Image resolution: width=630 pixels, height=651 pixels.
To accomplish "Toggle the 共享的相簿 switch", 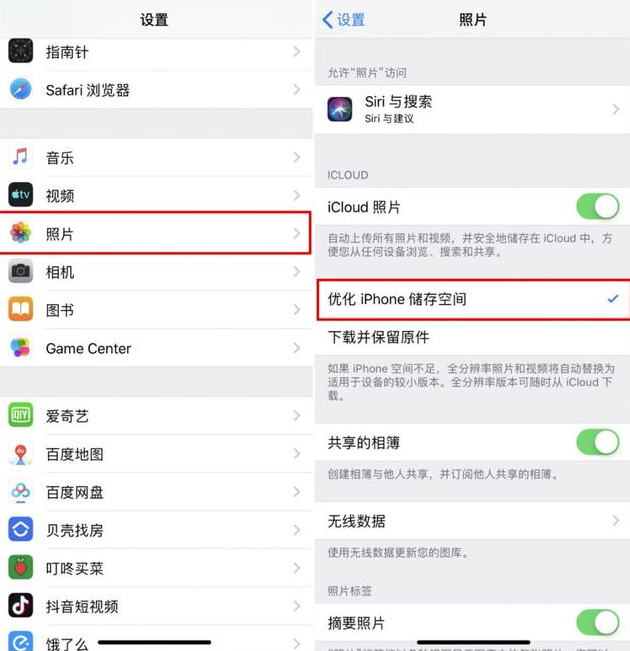I will click(x=598, y=442).
